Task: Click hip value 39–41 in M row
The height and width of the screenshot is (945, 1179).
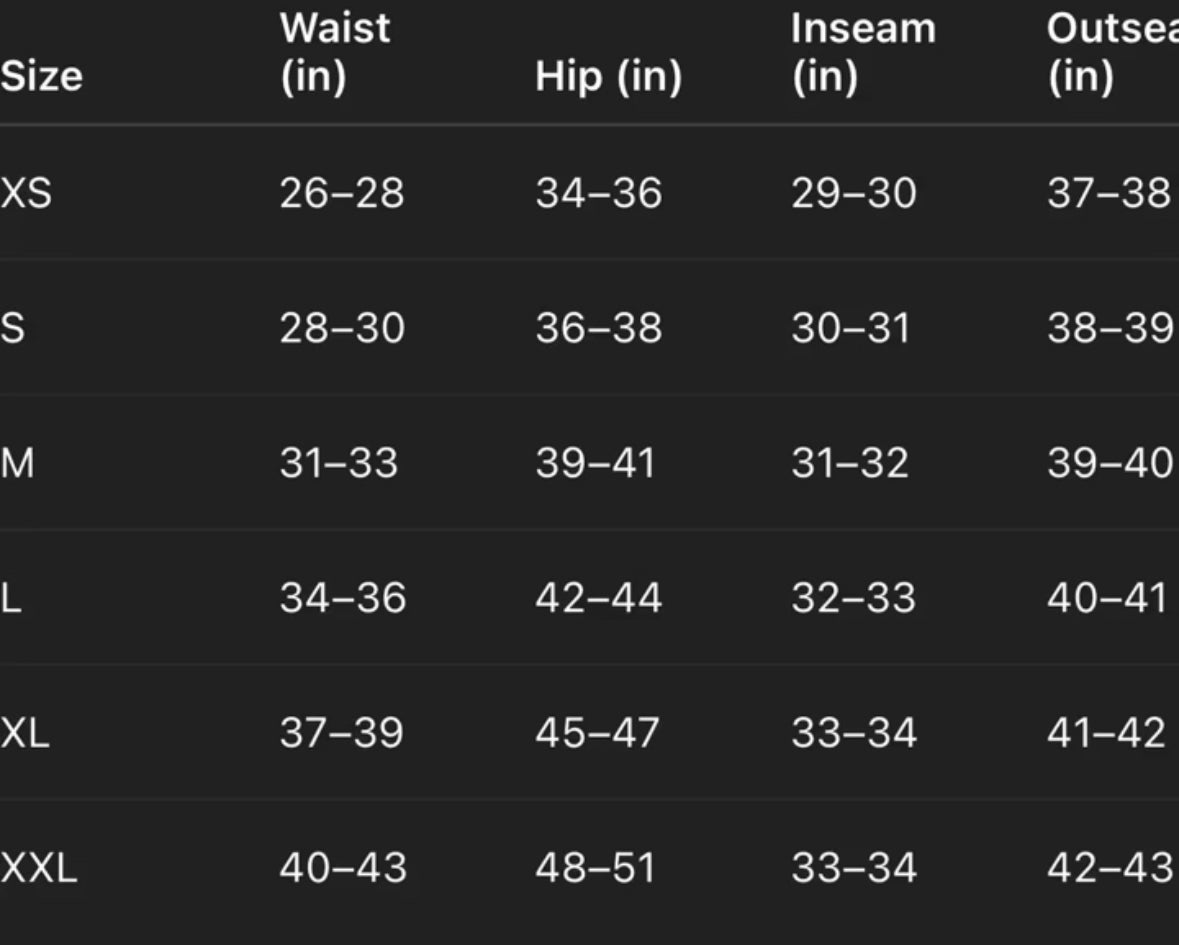Action: [x=595, y=463]
